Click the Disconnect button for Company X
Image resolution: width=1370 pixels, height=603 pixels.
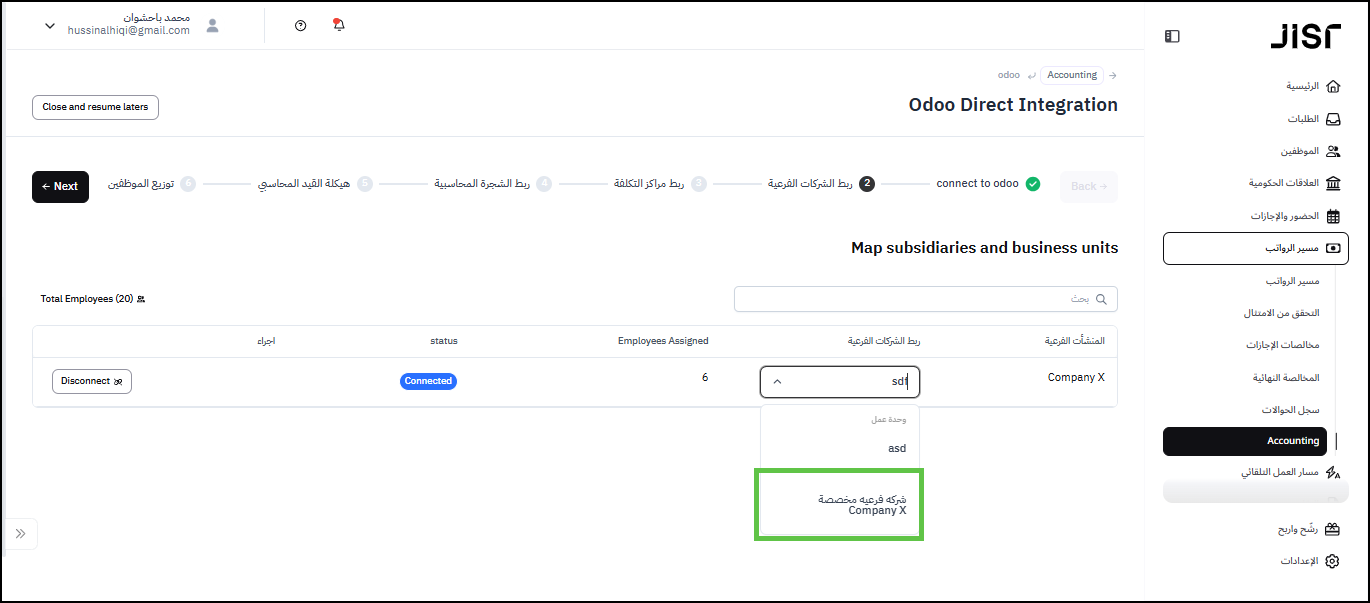(91, 381)
